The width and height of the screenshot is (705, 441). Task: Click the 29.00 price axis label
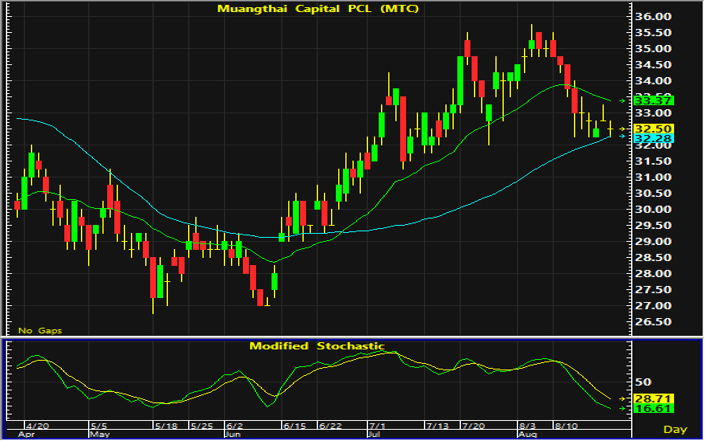(653, 241)
